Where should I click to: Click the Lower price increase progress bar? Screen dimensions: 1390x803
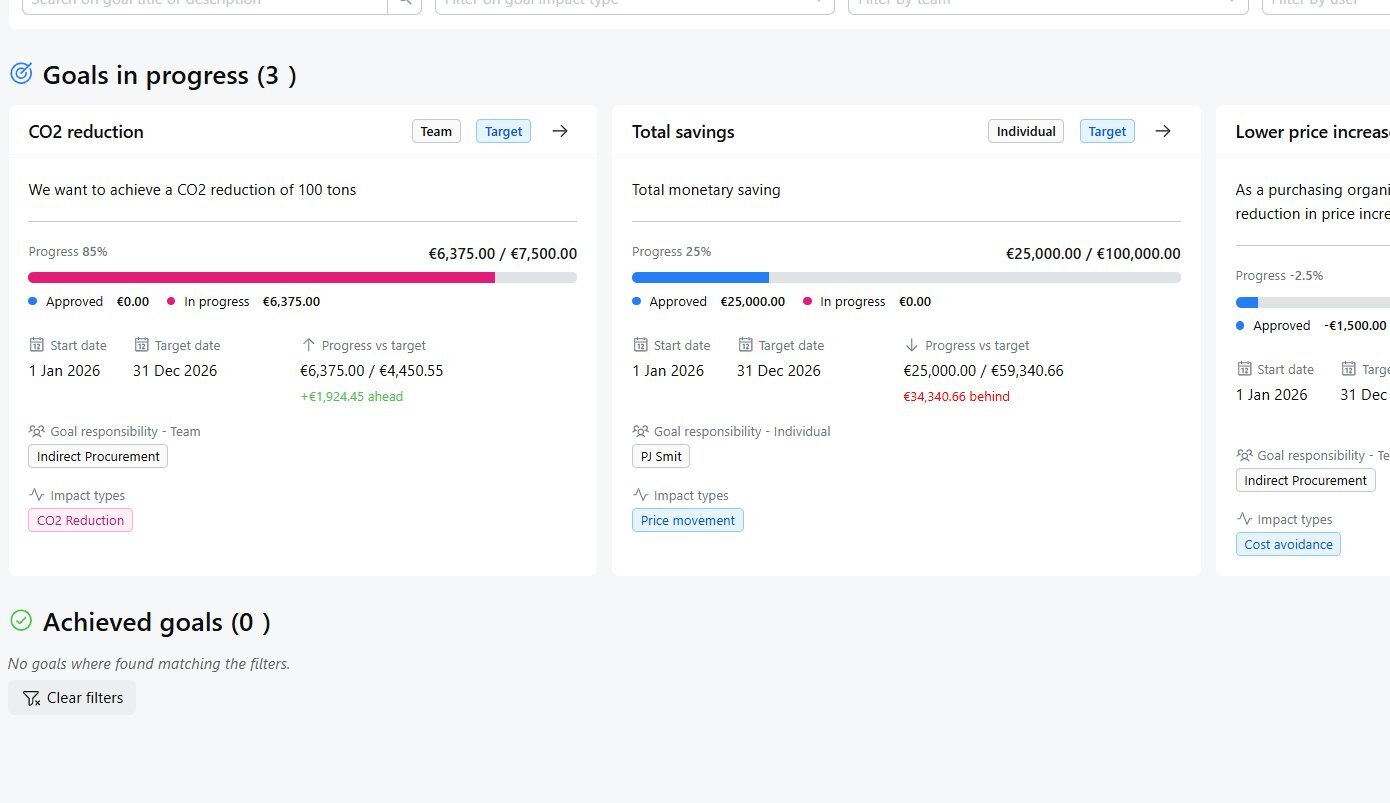coord(1312,302)
